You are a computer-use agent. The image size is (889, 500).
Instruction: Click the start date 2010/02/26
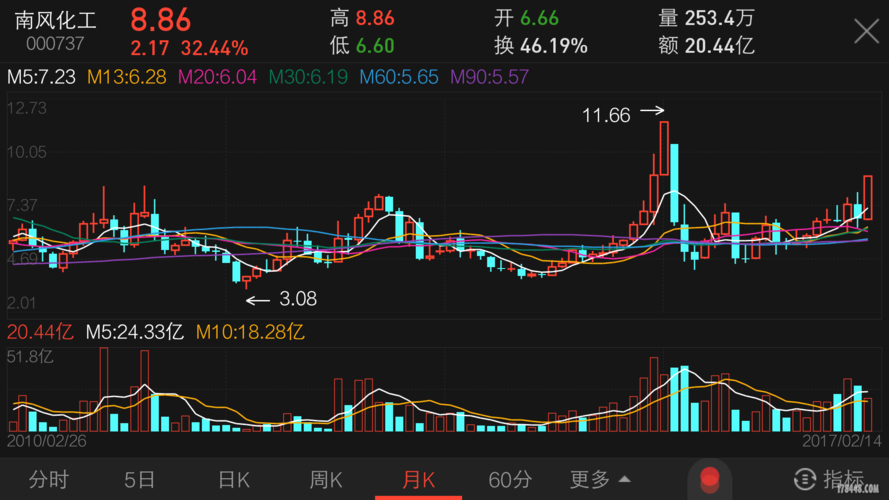[x=46, y=441]
